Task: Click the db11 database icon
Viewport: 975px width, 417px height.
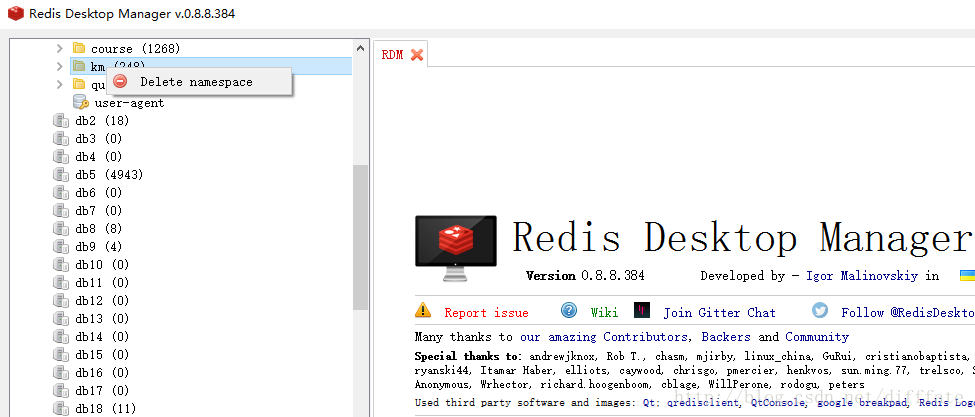Action: click(61, 283)
